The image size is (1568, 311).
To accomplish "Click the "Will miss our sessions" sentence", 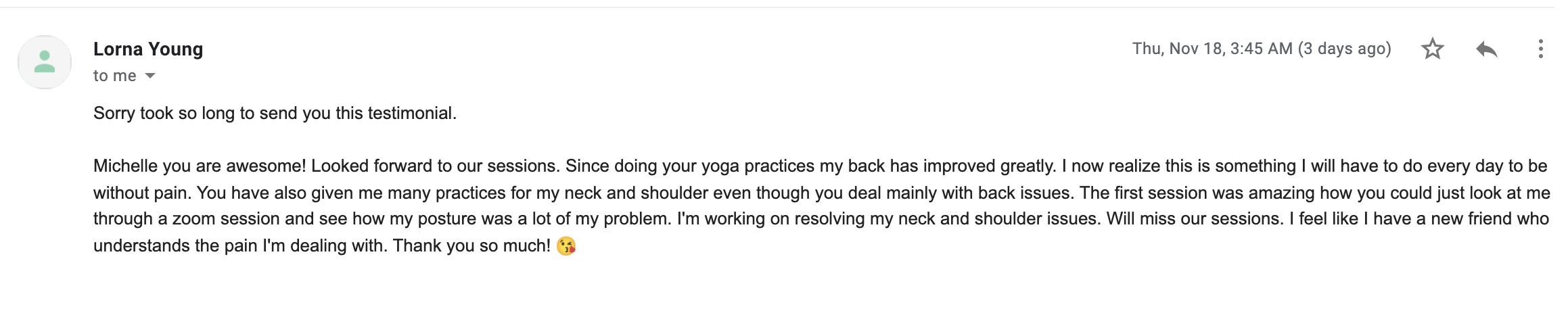I will [1195, 218].
